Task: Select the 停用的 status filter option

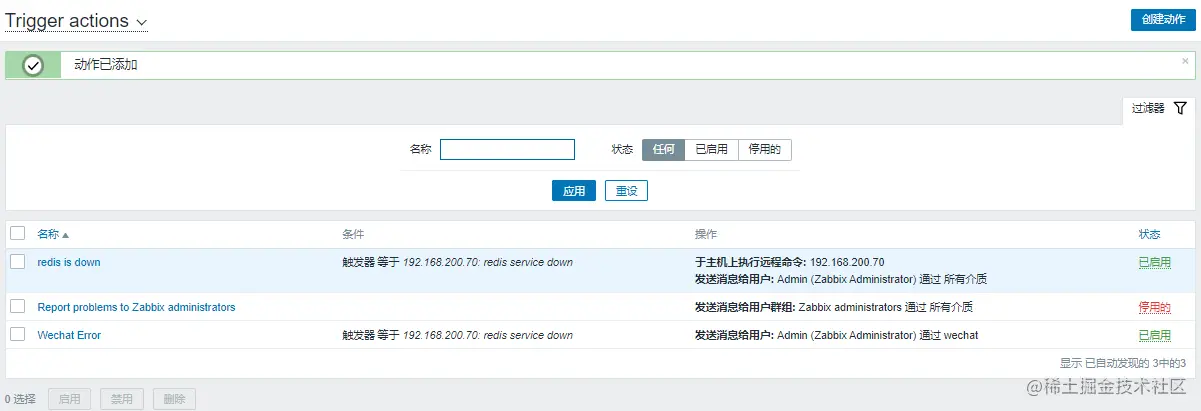Action: click(764, 149)
